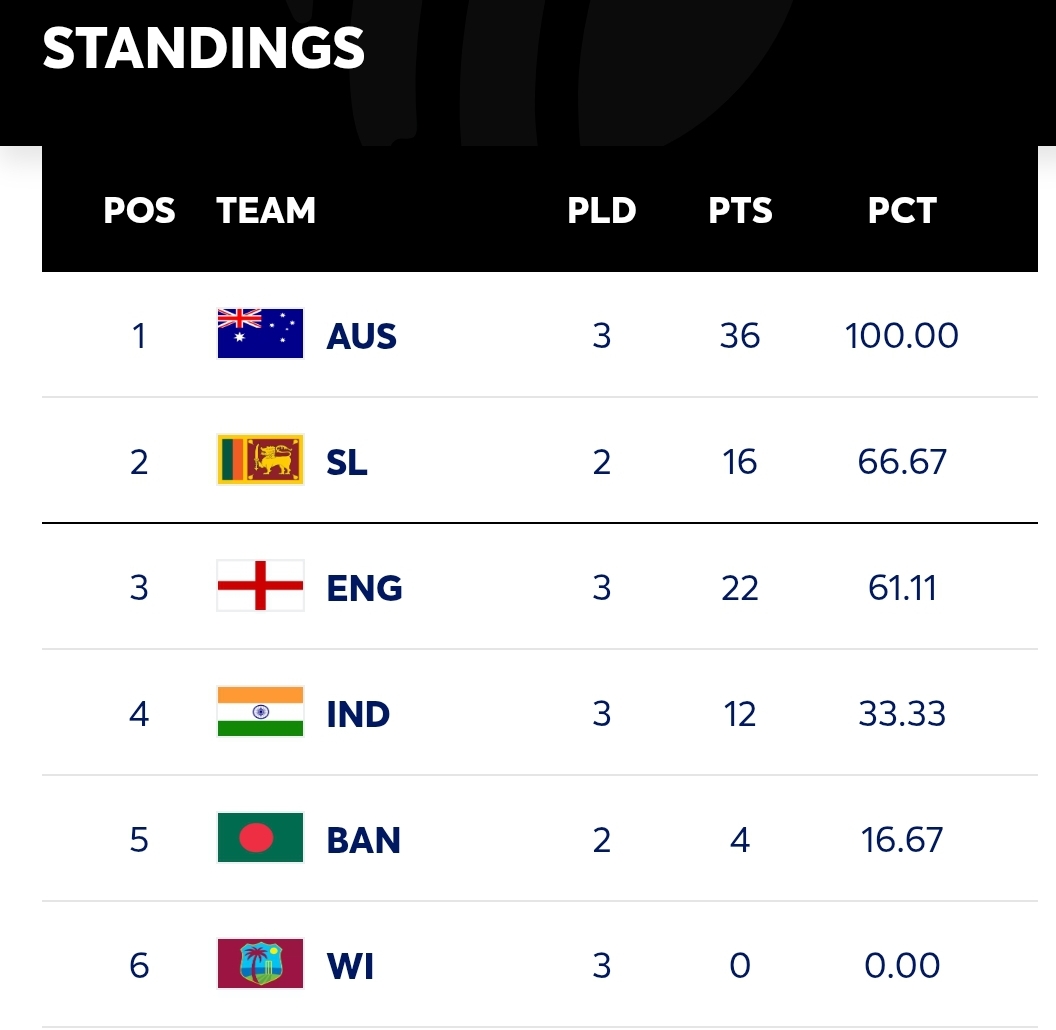Sort by the PLD column header
Viewport: 1056px width, 1030px height.
point(601,210)
